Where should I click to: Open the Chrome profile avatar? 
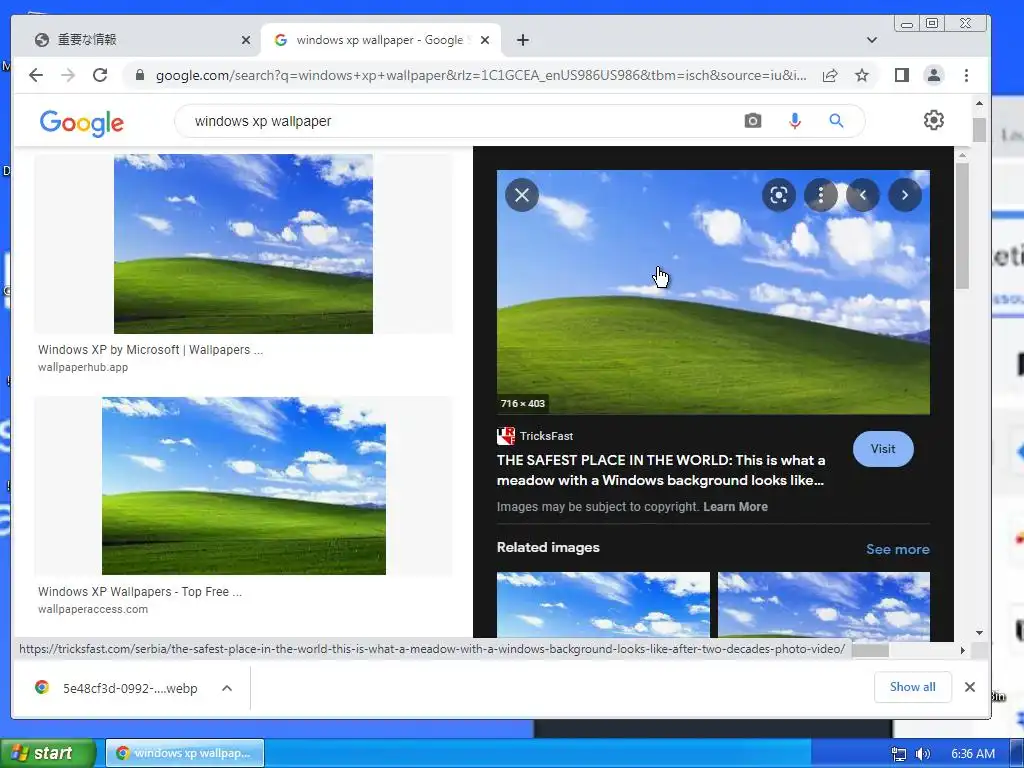(x=934, y=75)
